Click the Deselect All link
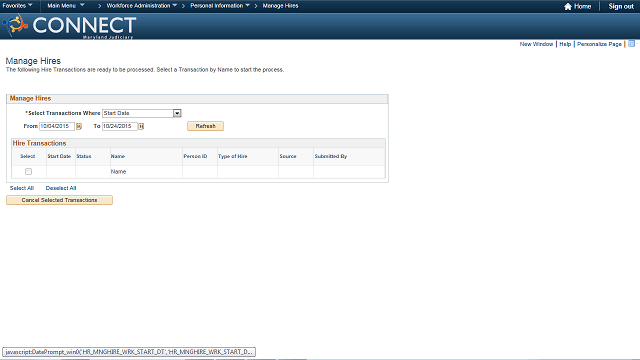The height and width of the screenshot is (360, 640). pyautogui.click(x=61, y=188)
